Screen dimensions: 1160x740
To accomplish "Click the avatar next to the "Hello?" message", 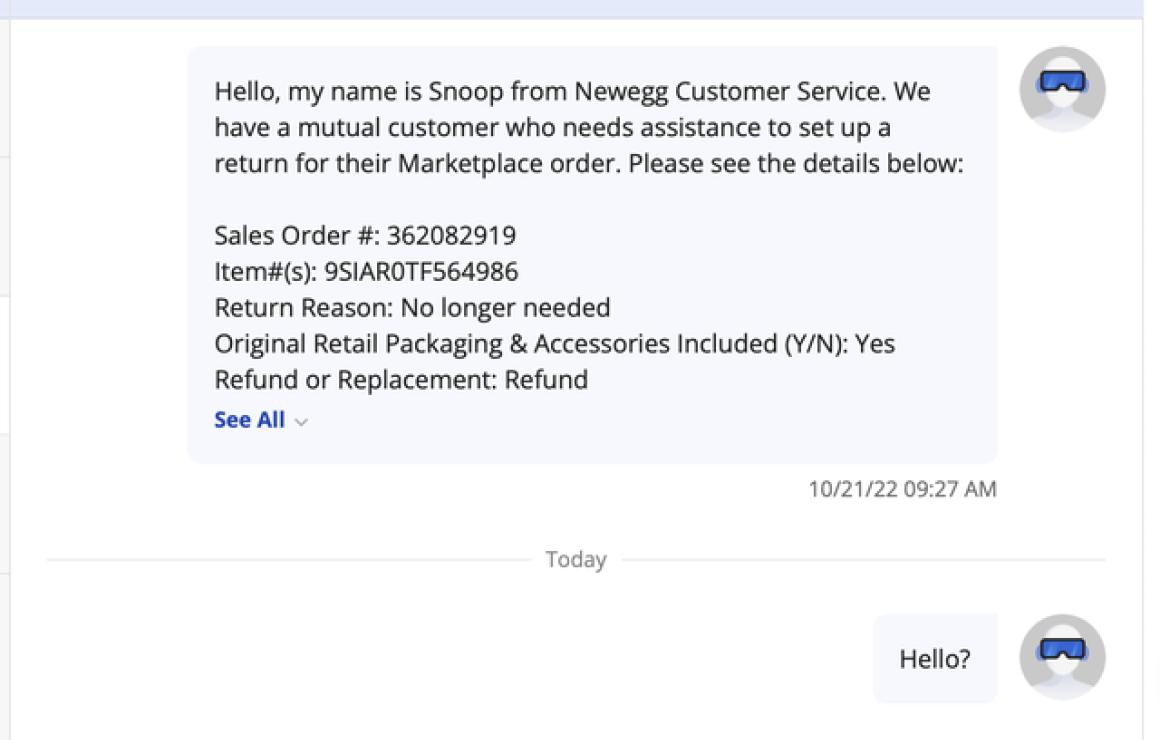I will (x=1062, y=656).
